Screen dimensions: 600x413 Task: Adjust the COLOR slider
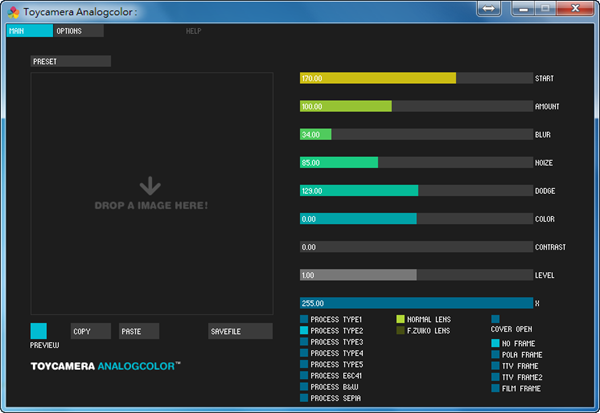point(416,219)
